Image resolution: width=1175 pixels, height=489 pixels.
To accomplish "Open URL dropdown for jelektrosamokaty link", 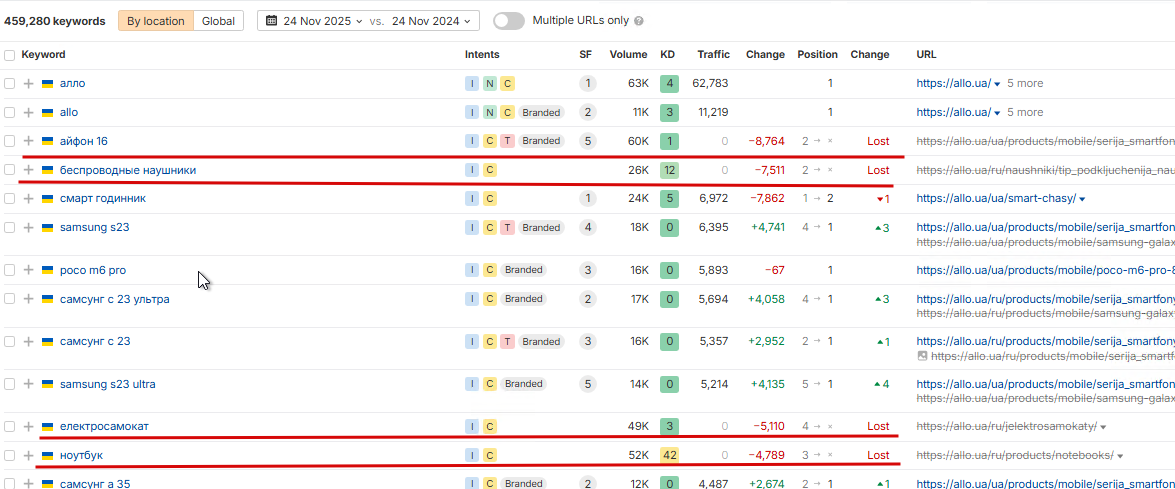I will click(1103, 427).
